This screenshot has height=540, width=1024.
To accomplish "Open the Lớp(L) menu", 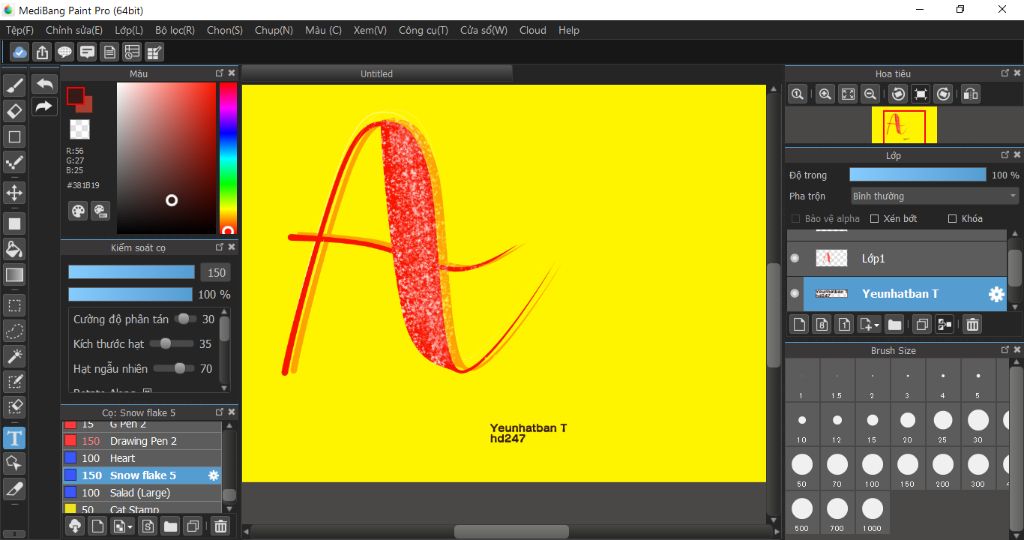I will click(x=129, y=30).
